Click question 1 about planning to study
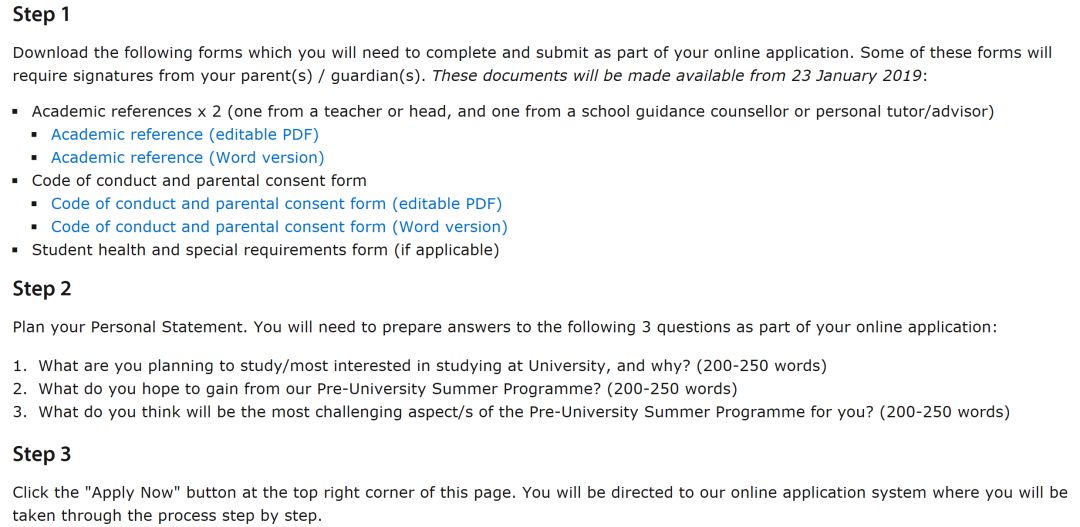The width and height of the screenshot is (1080, 527). click(432, 366)
